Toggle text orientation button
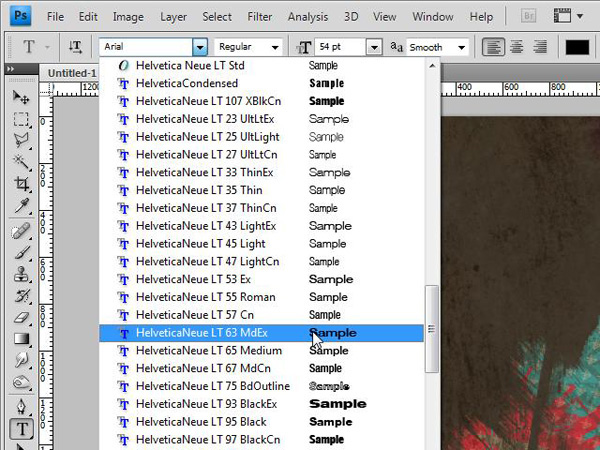The image size is (600, 450). (x=75, y=47)
